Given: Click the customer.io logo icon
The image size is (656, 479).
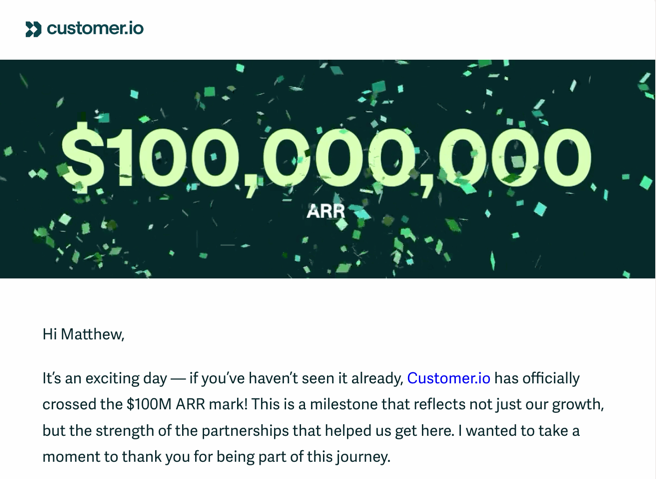Looking at the screenshot, I should point(33,29).
